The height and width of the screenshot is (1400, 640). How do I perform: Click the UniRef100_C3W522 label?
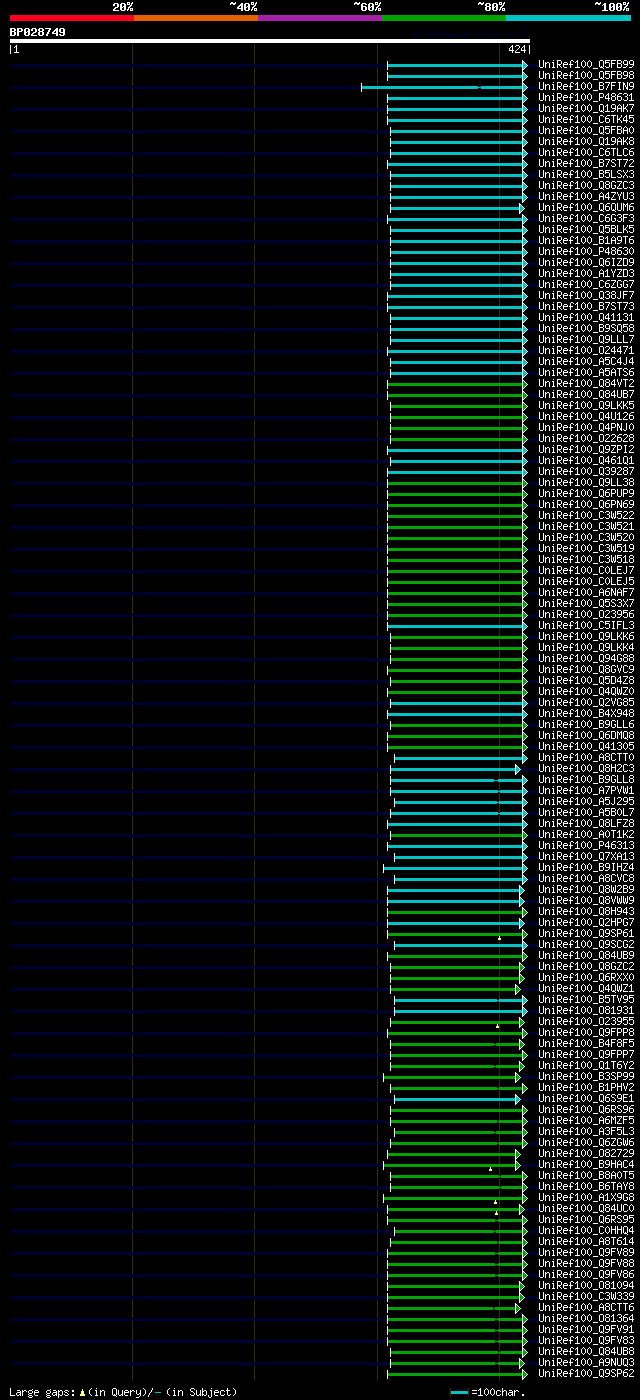coord(586,515)
